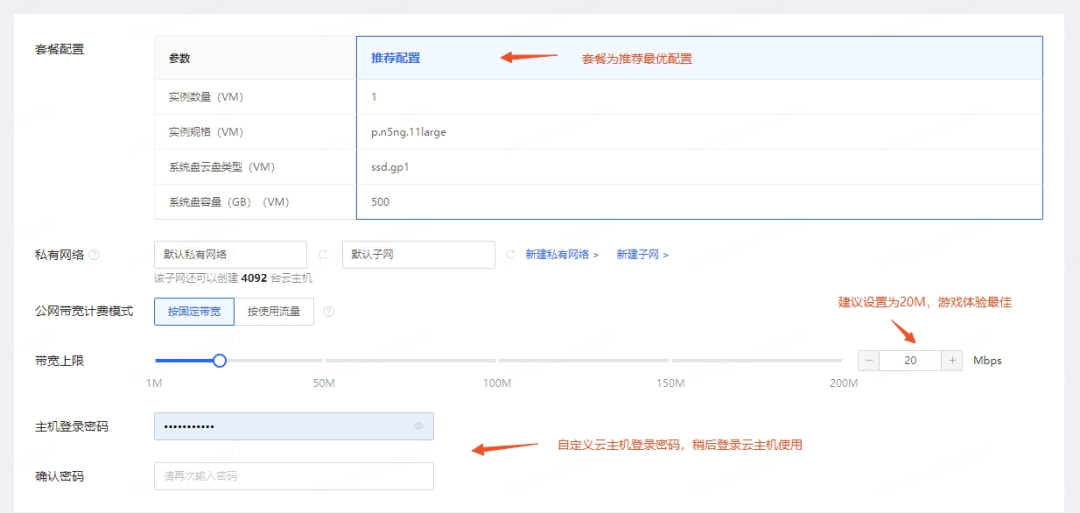Click the 主机登录密码 password field
The height and width of the screenshot is (513, 1080).
(294, 426)
